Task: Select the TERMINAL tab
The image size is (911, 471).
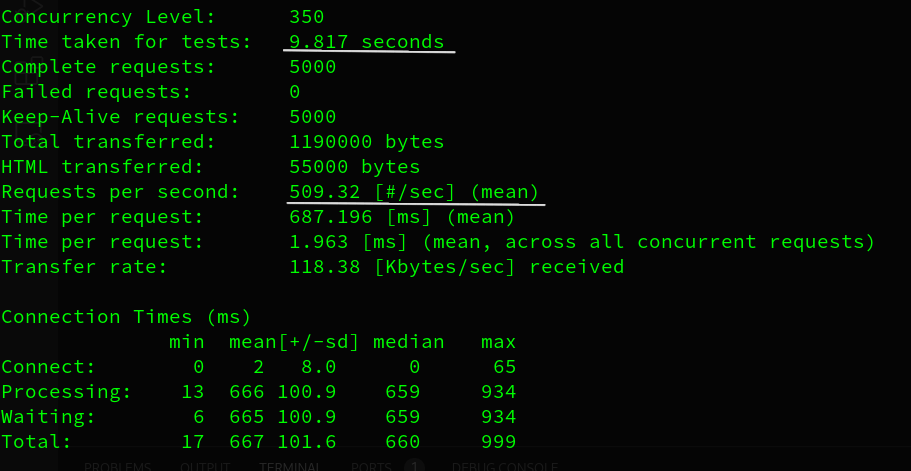Action: pos(290,466)
